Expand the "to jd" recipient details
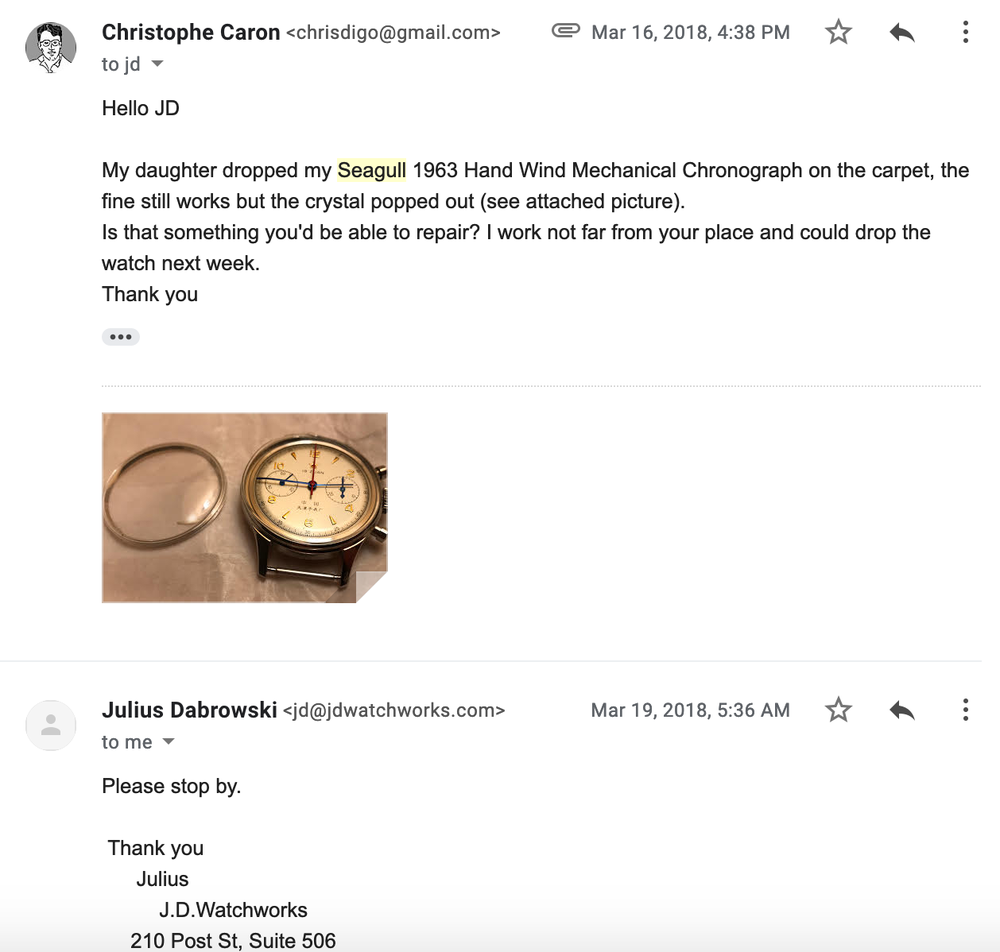The image size is (1000, 952). (157, 64)
